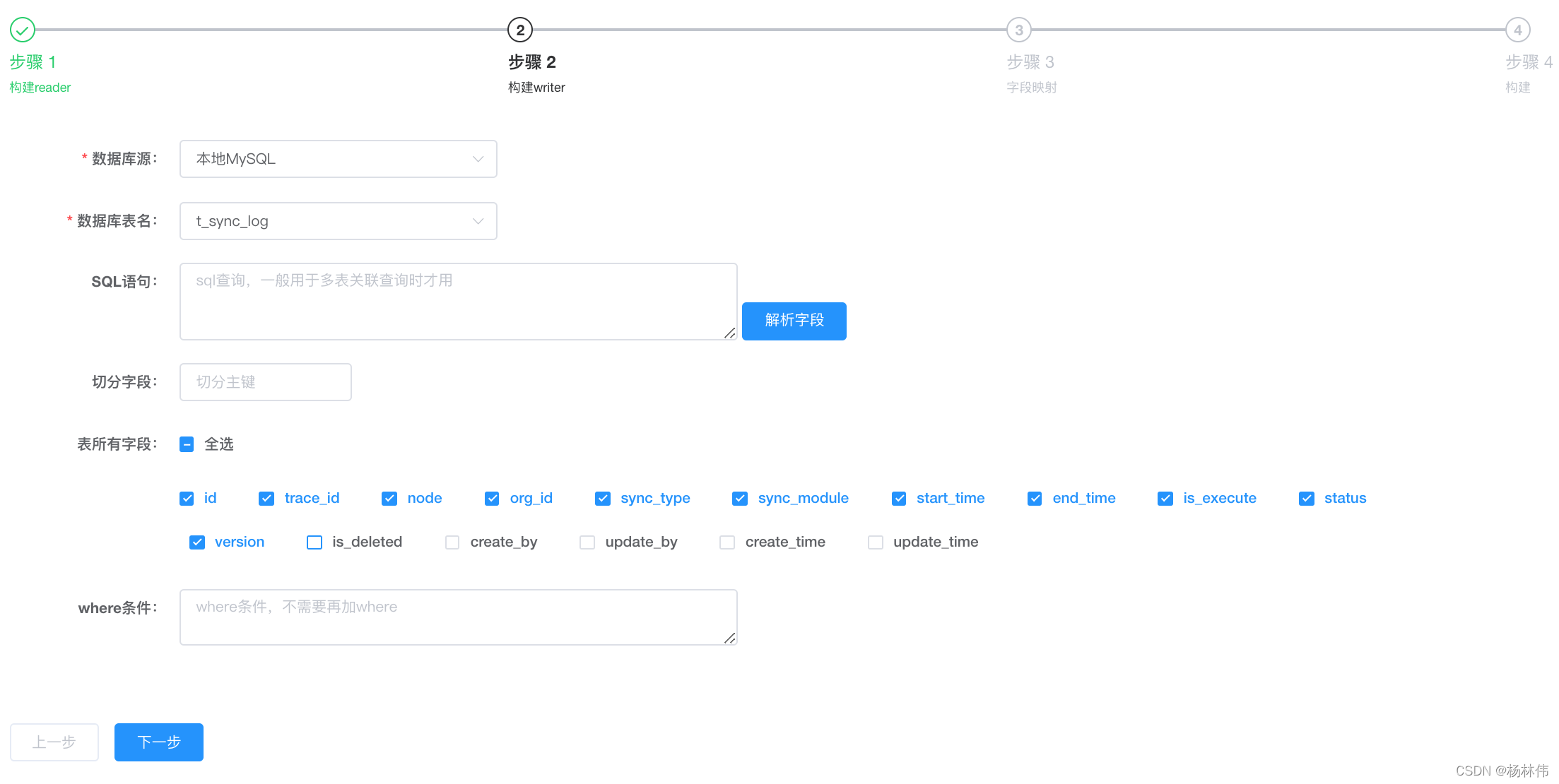Click the step 2 circle indicator
Viewport: 1559px width, 784px height.
coord(521,30)
